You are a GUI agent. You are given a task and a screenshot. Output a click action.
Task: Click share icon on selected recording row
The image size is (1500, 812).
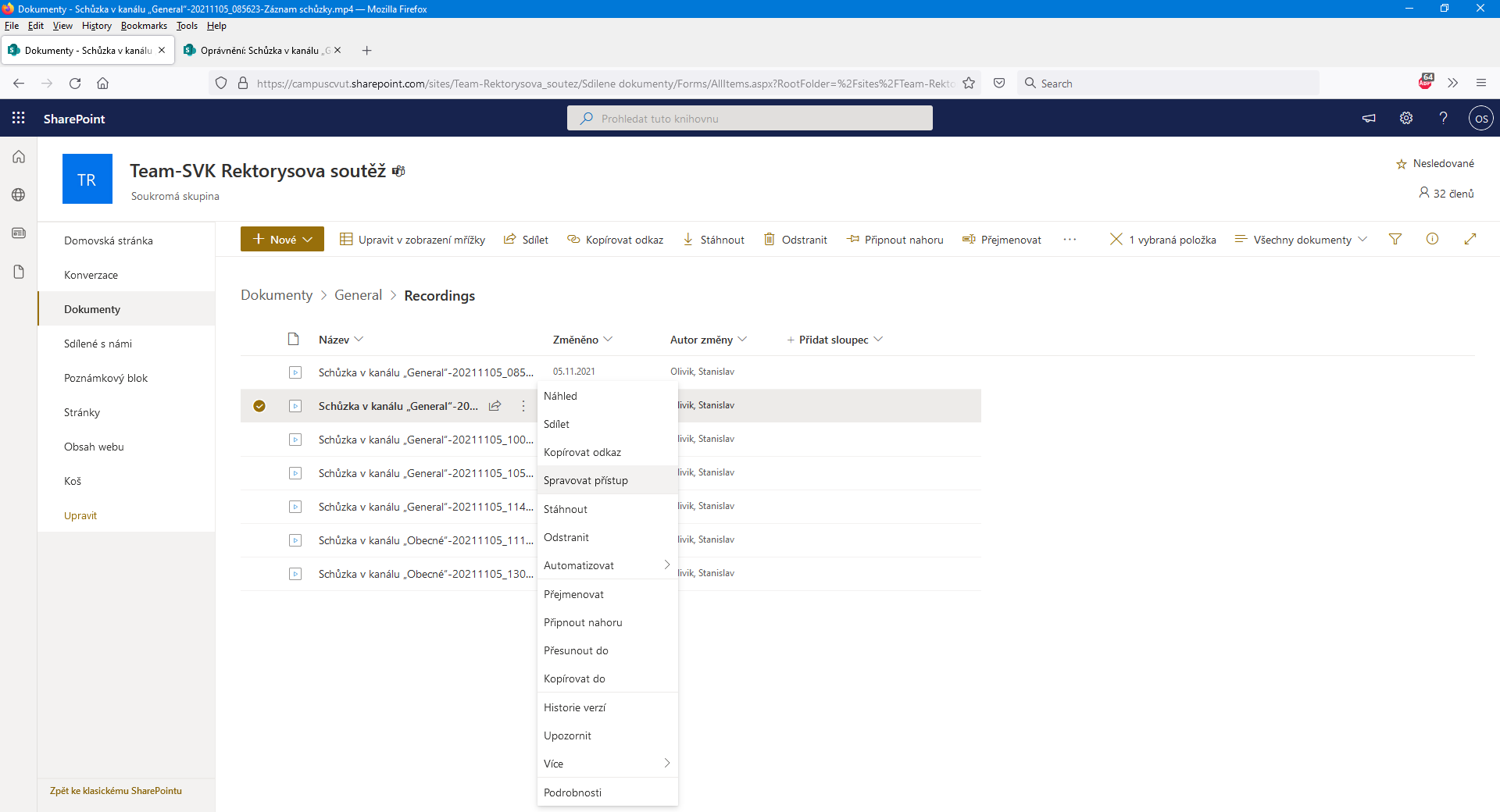coord(495,406)
